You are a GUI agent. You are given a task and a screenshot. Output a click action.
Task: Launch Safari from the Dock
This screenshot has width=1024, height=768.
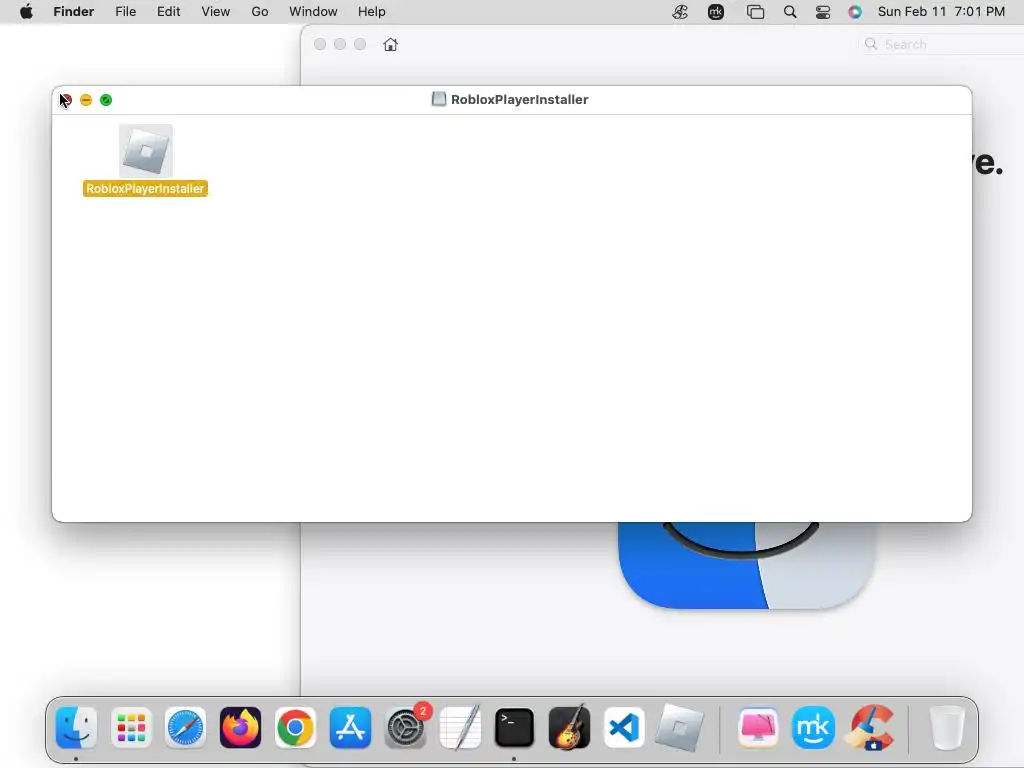(x=185, y=728)
